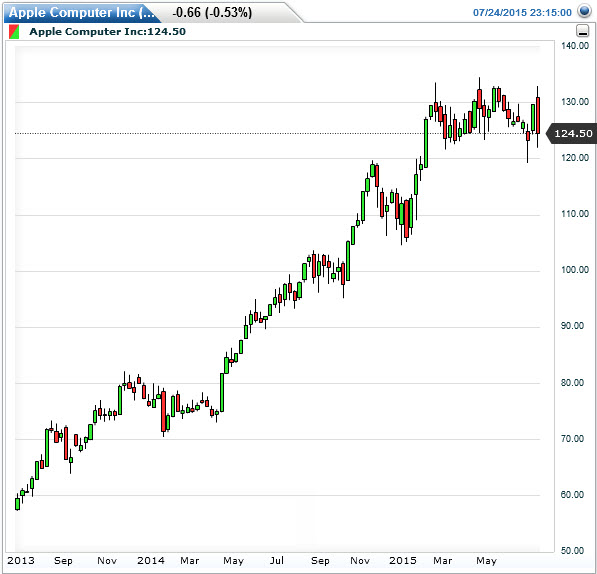The image size is (597, 574).
Task: Click the dotted 124.50 price line
Action: [277, 134]
